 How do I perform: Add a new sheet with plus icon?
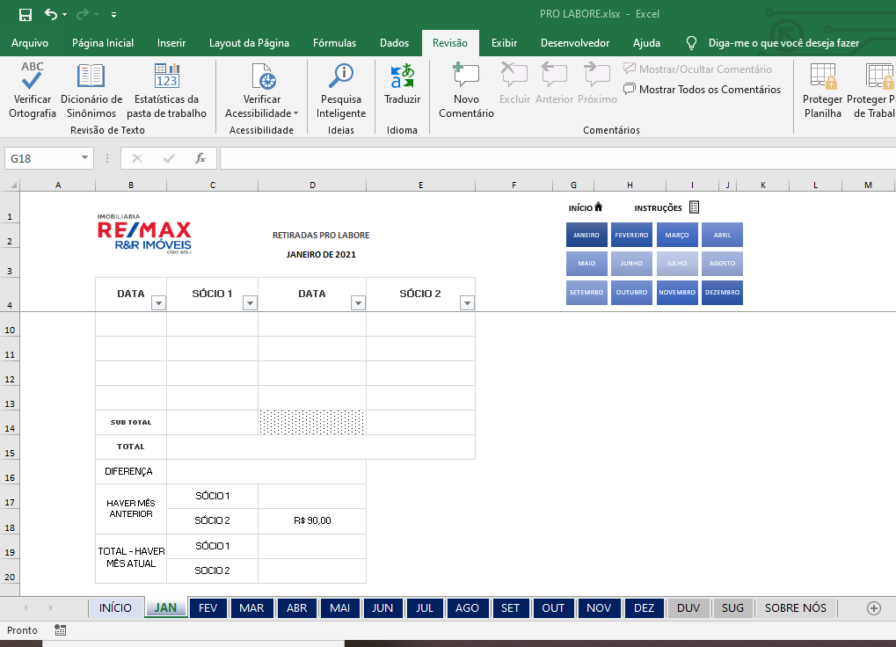point(874,608)
